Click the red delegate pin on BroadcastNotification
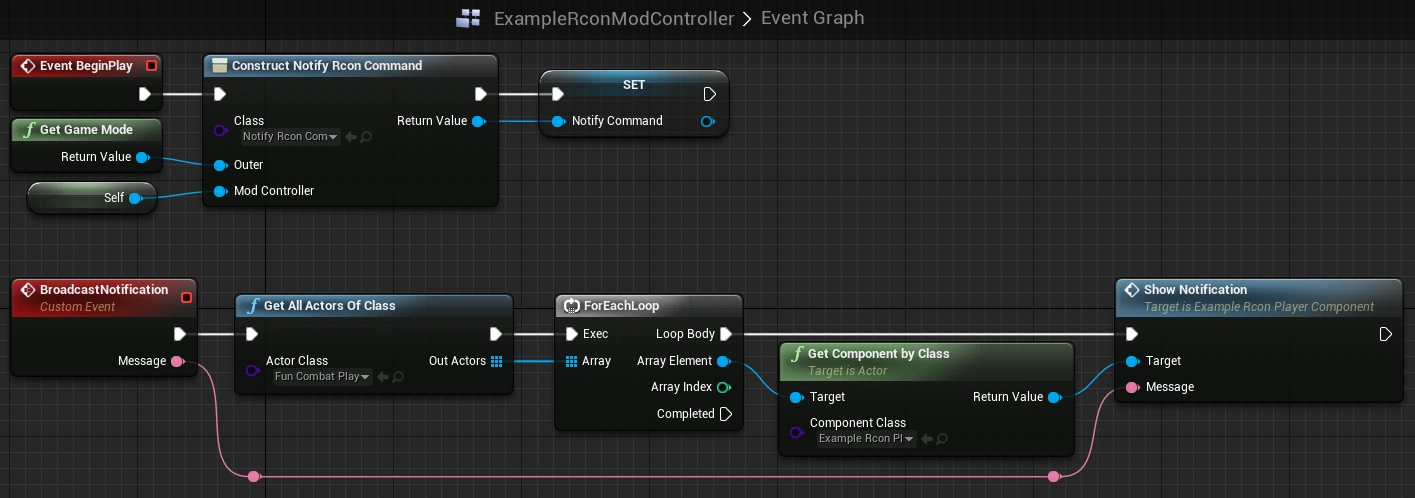Image resolution: width=1415 pixels, height=498 pixels. 186,297
